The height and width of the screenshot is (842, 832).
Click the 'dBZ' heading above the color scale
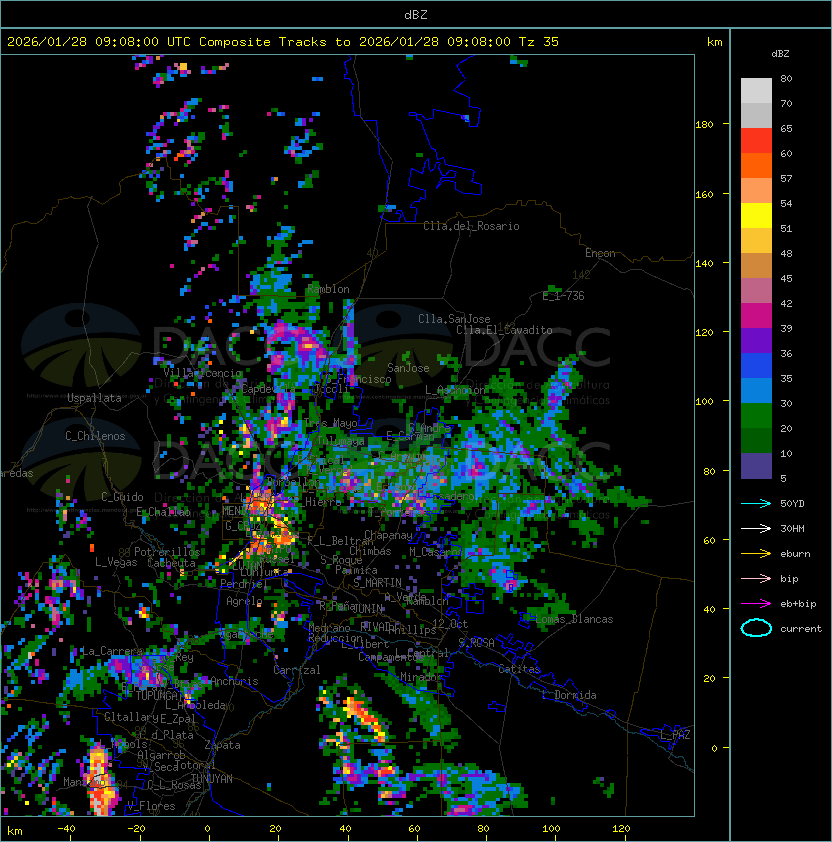(x=780, y=54)
